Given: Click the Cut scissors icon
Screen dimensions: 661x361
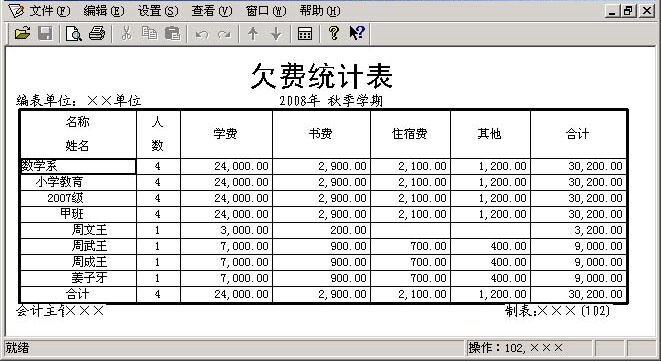Looking at the screenshot, I should tap(126, 33).
